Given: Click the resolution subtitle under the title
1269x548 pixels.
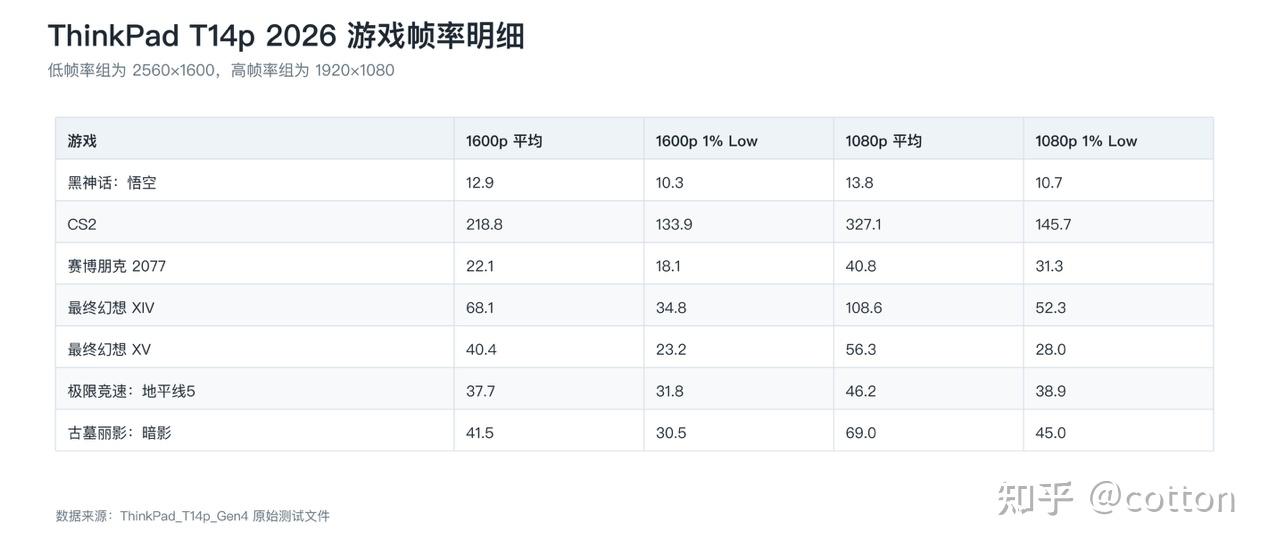Looking at the screenshot, I should (x=221, y=70).
